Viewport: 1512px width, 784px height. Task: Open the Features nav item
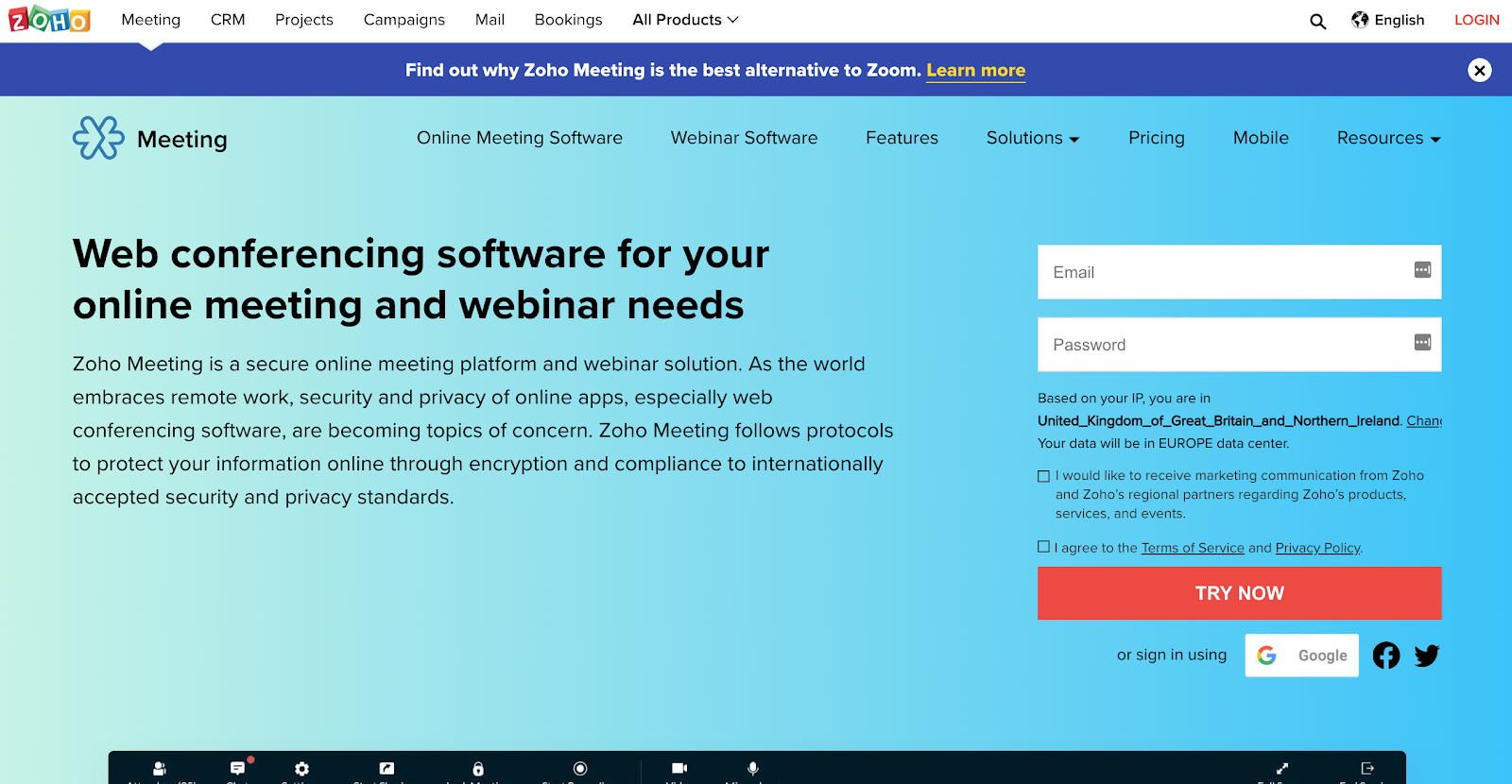point(902,138)
